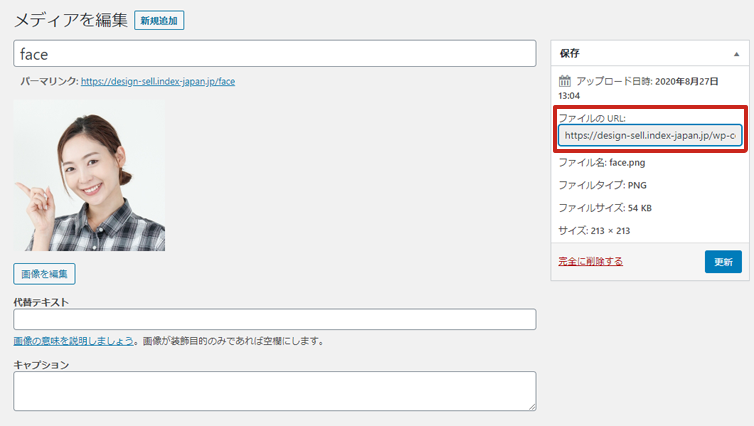The height and width of the screenshot is (426, 754).
Task: Select the ファイルの URL text field
Action: [650, 135]
